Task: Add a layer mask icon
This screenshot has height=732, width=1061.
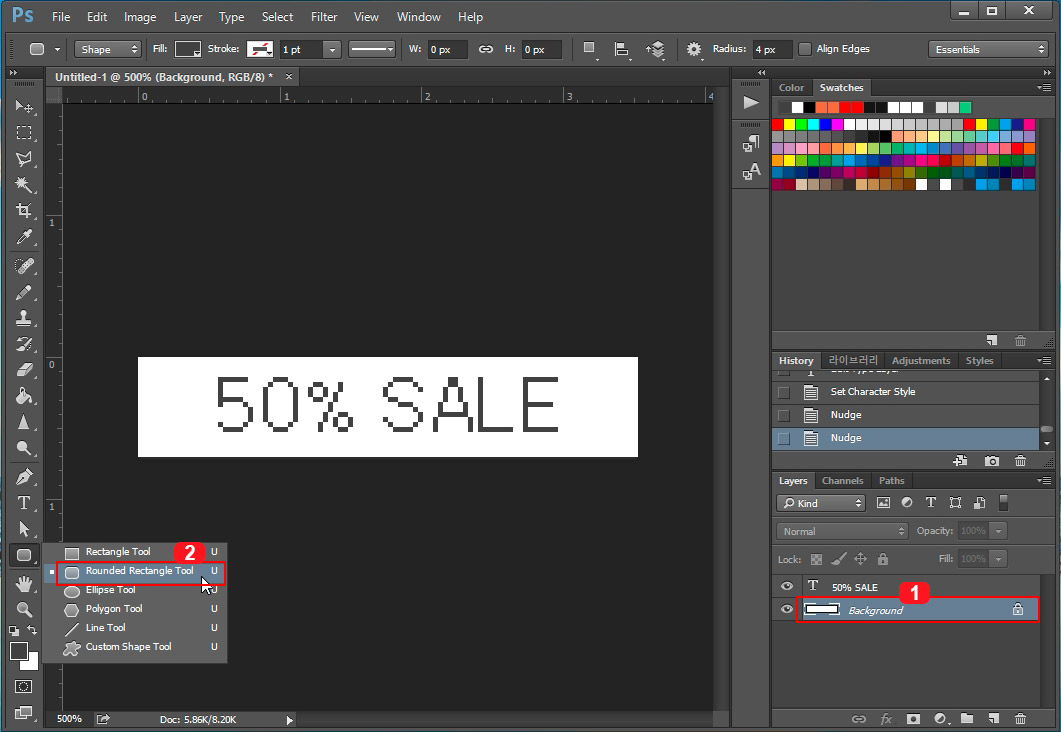Action: pyautogui.click(x=913, y=718)
